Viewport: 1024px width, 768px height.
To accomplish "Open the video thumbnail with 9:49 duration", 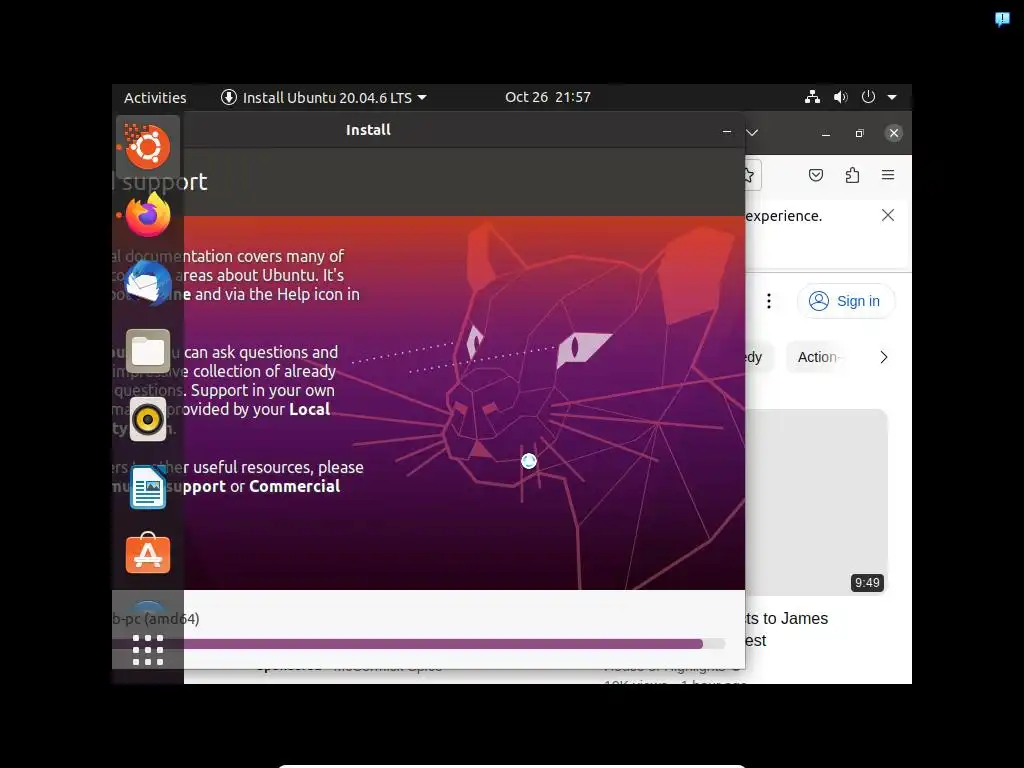I will point(816,502).
